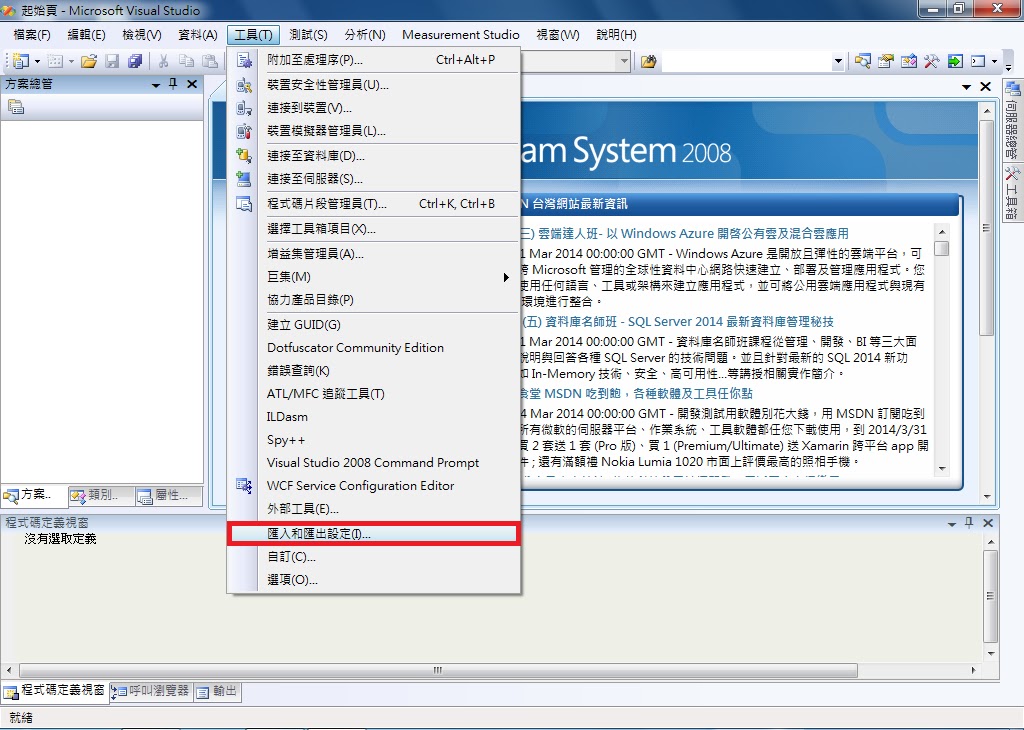Click the Open File folder icon
Image resolution: width=1024 pixels, height=730 pixels.
[x=89, y=61]
